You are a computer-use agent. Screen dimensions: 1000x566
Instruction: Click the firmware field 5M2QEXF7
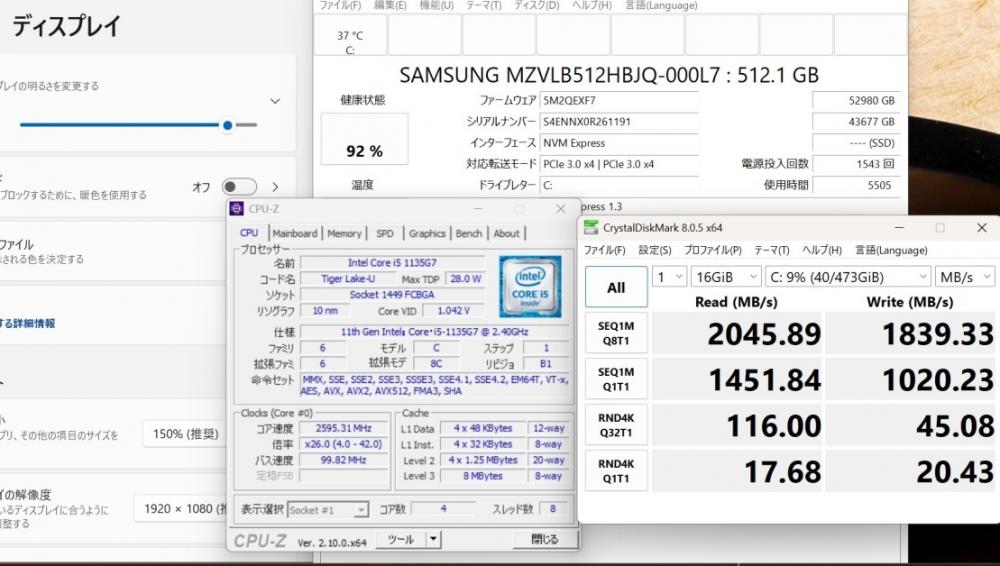click(x=619, y=100)
